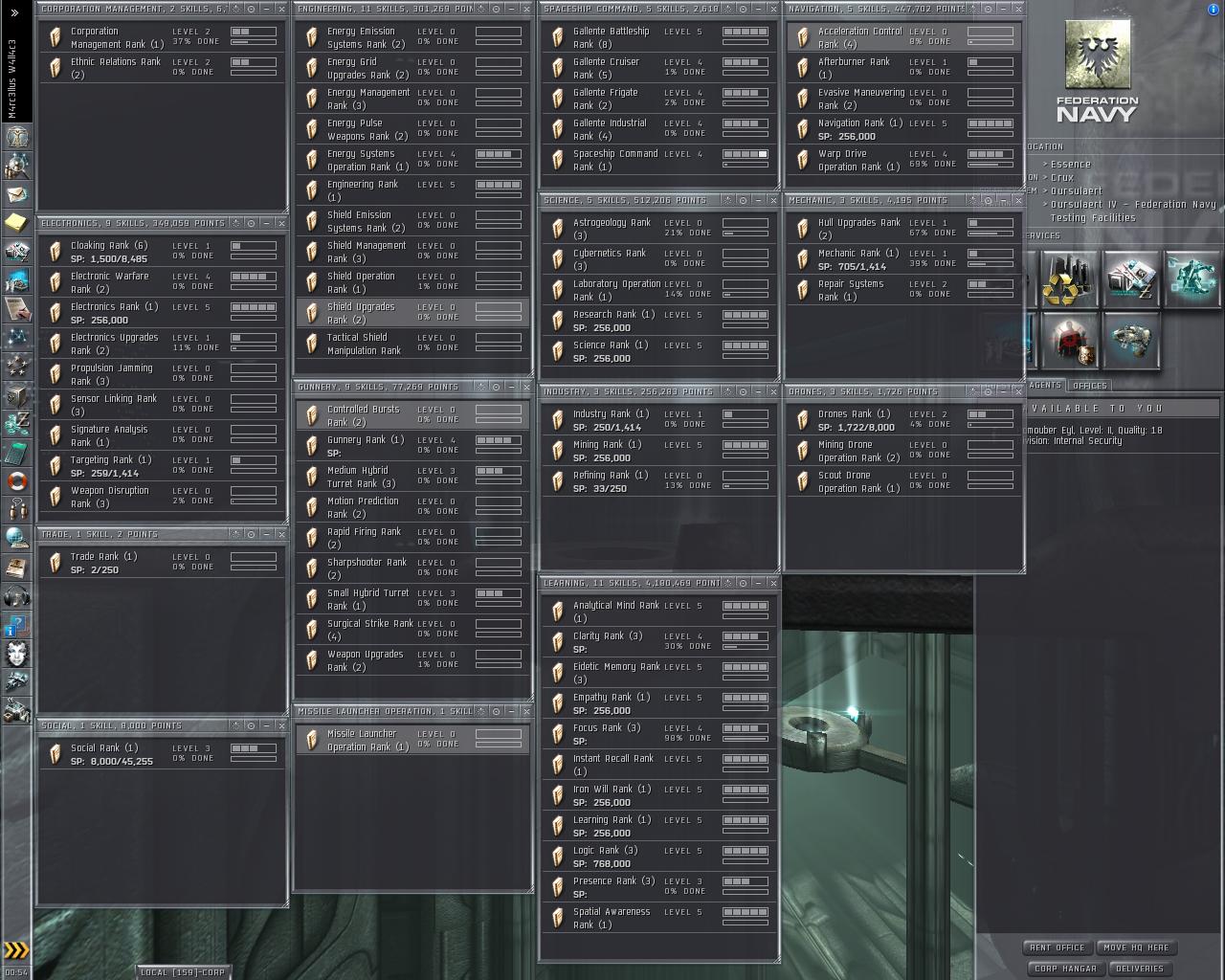Click the starburst icon on Spaceship Command window
The height and width of the screenshot is (980, 1225).
[x=727, y=9]
